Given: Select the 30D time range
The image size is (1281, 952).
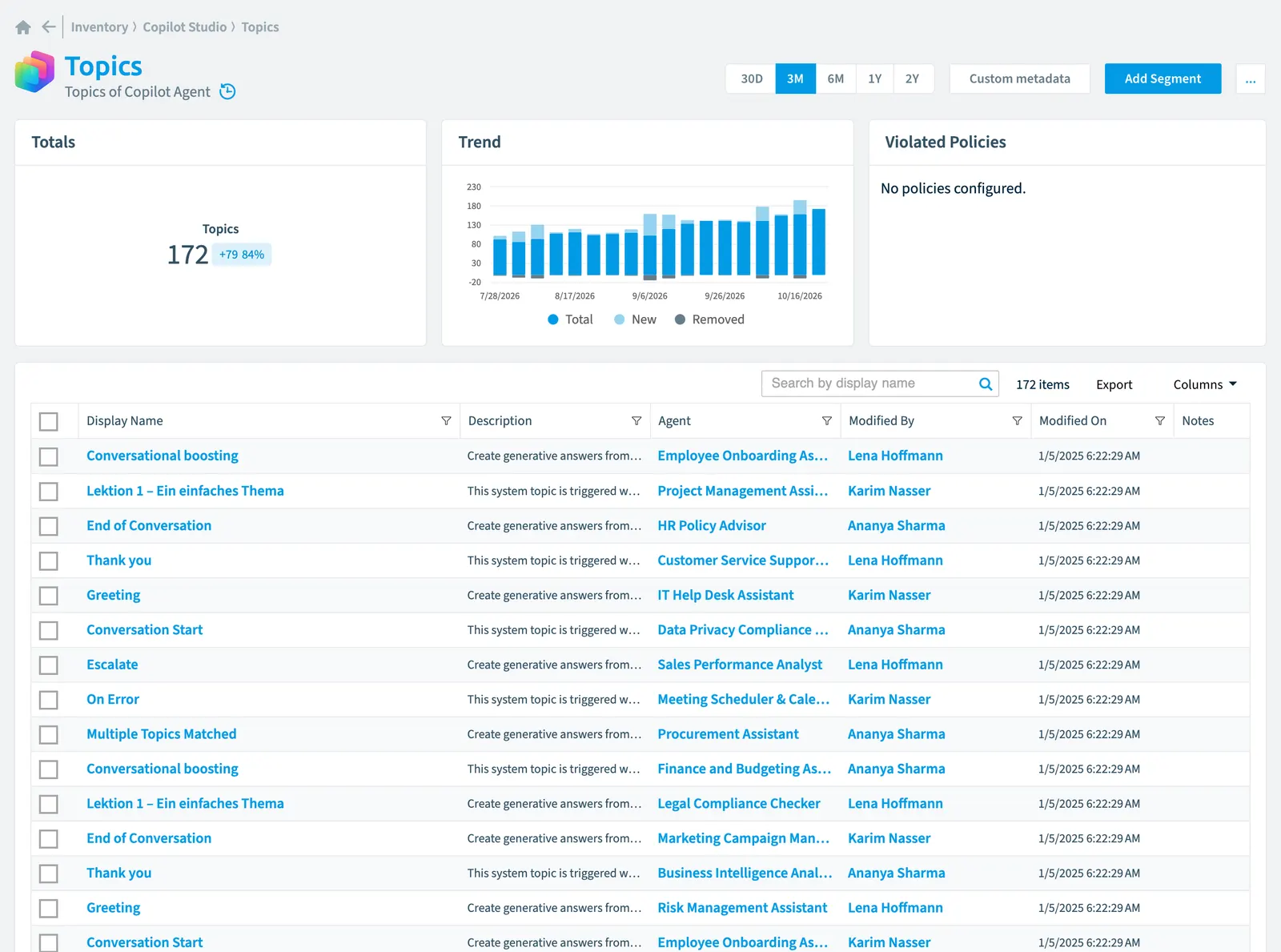Looking at the screenshot, I should [751, 79].
